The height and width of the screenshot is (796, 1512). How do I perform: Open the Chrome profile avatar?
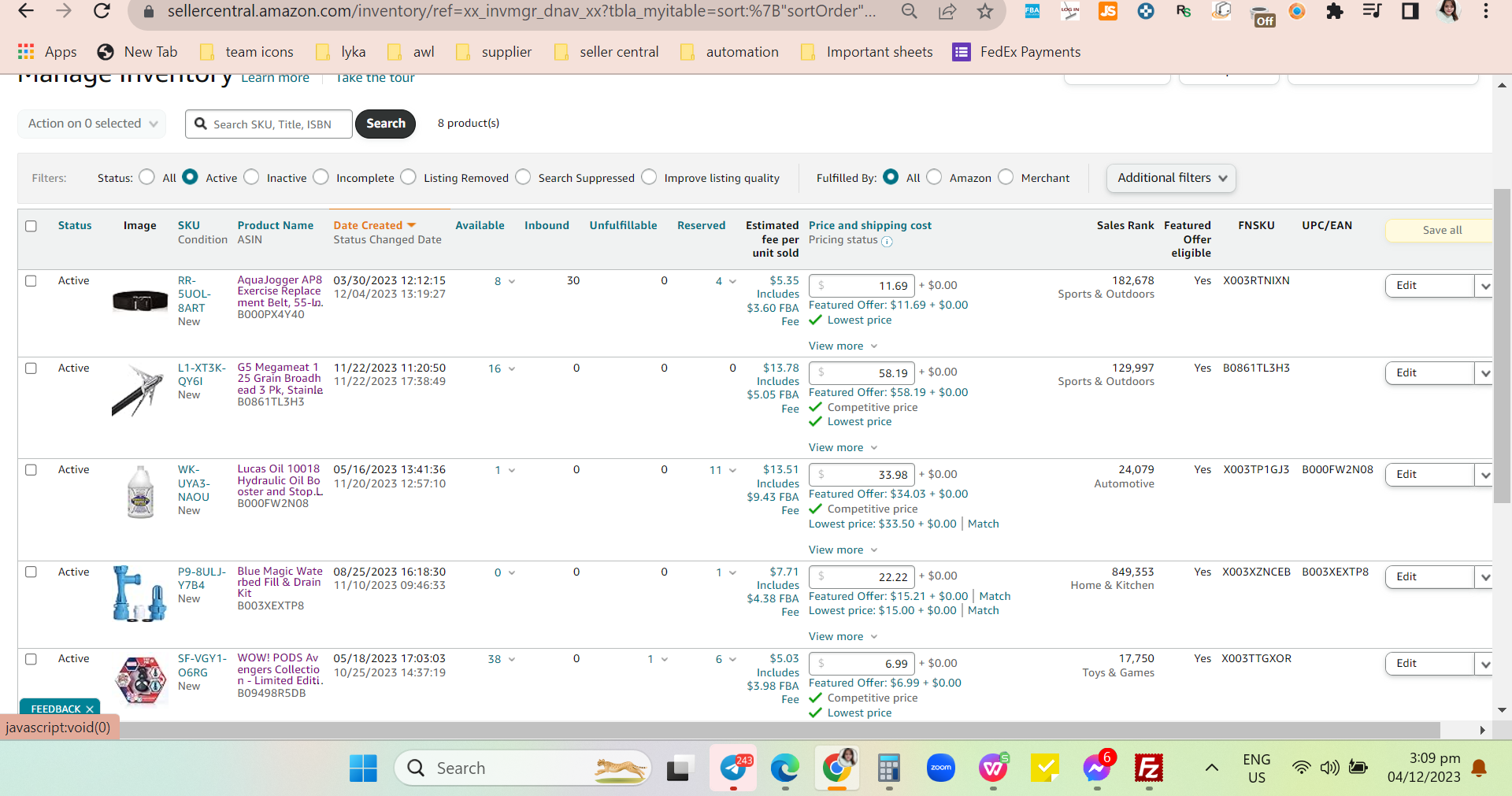[1448, 11]
